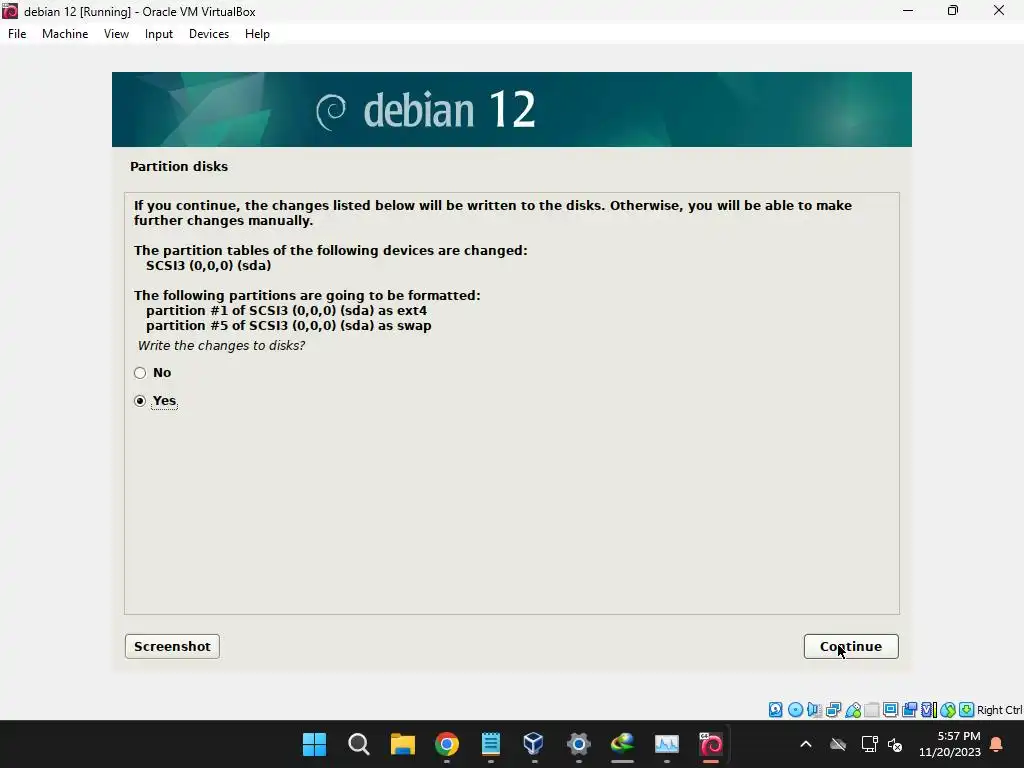The width and height of the screenshot is (1024, 768).
Task: Select the No radio button
Action: pos(140,373)
